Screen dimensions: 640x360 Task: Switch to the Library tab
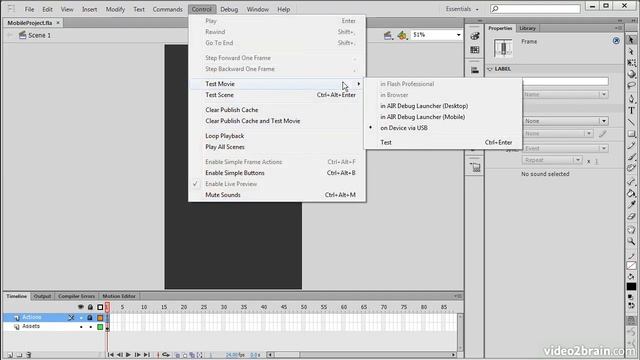click(527, 28)
